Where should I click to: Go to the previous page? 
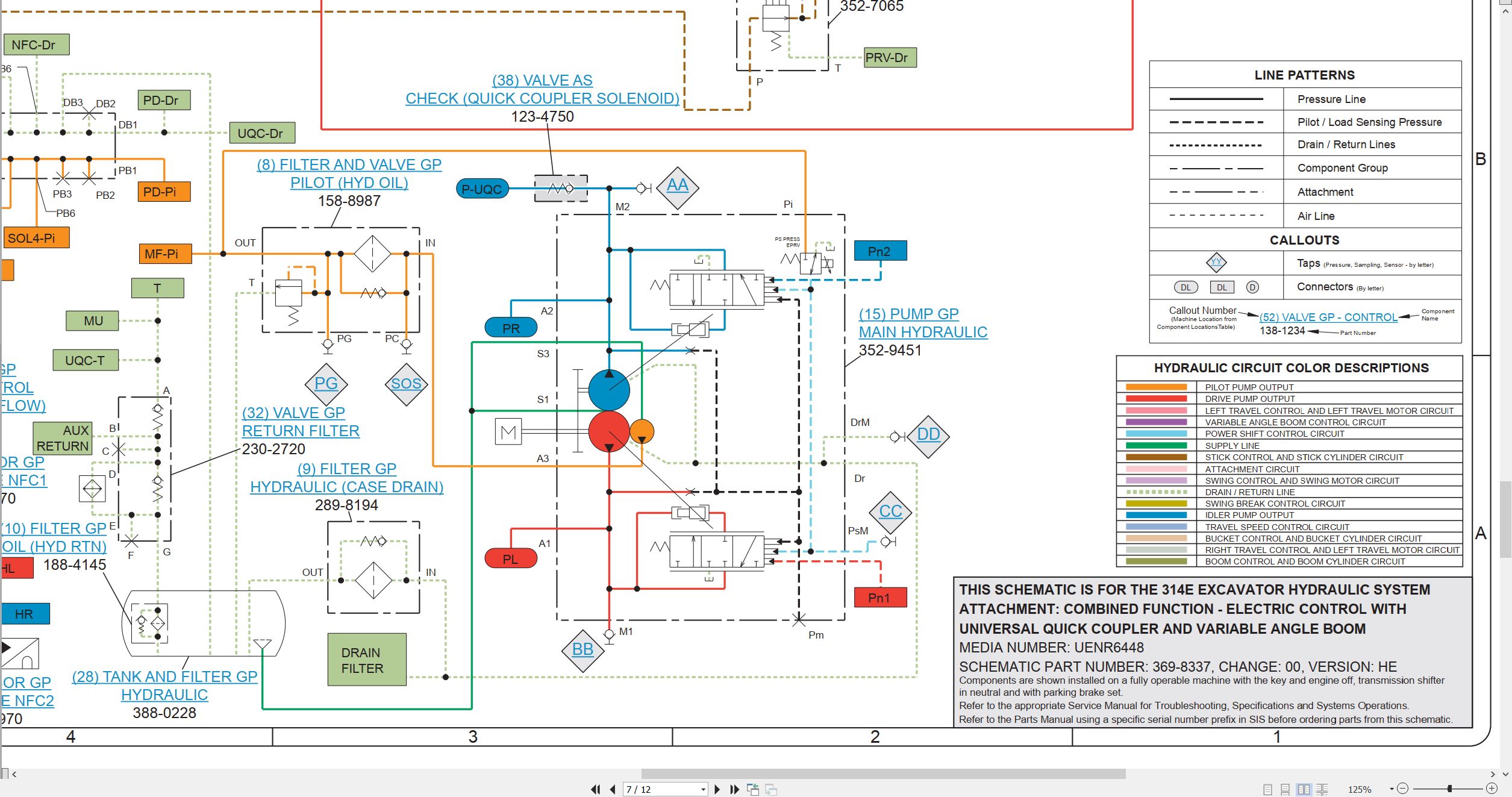pos(613,789)
